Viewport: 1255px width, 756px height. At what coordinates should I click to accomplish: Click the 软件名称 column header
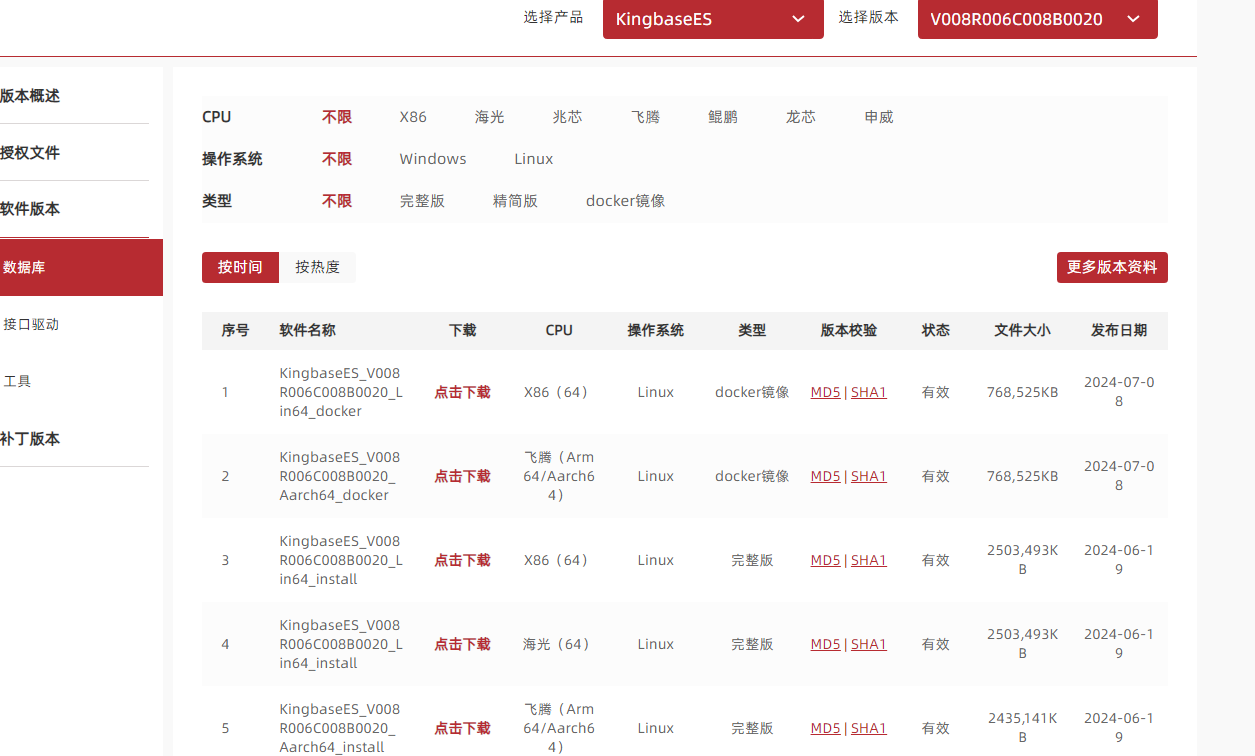coord(307,330)
